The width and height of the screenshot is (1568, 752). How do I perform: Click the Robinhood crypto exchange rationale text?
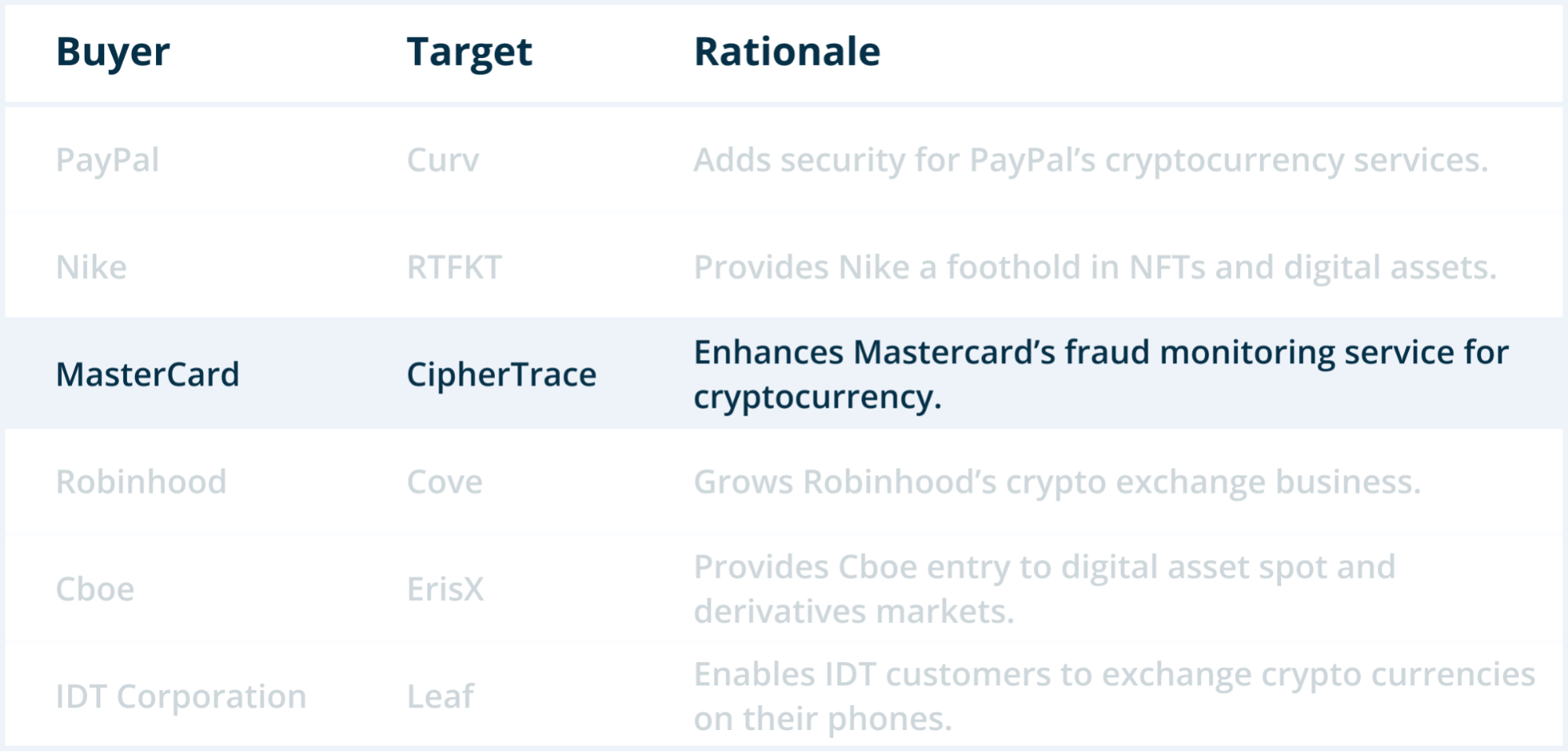click(1057, 481)
